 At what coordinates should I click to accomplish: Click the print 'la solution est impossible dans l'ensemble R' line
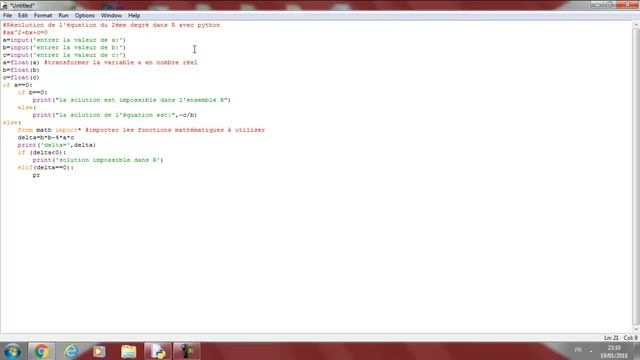131,100
